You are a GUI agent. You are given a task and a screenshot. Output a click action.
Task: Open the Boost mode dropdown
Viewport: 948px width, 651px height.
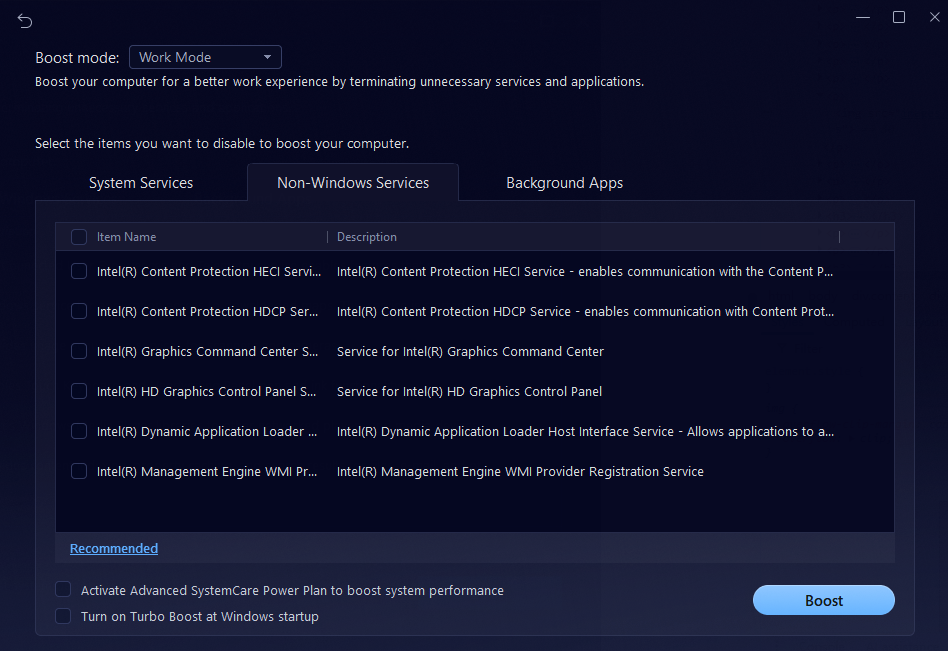[205, 57]
